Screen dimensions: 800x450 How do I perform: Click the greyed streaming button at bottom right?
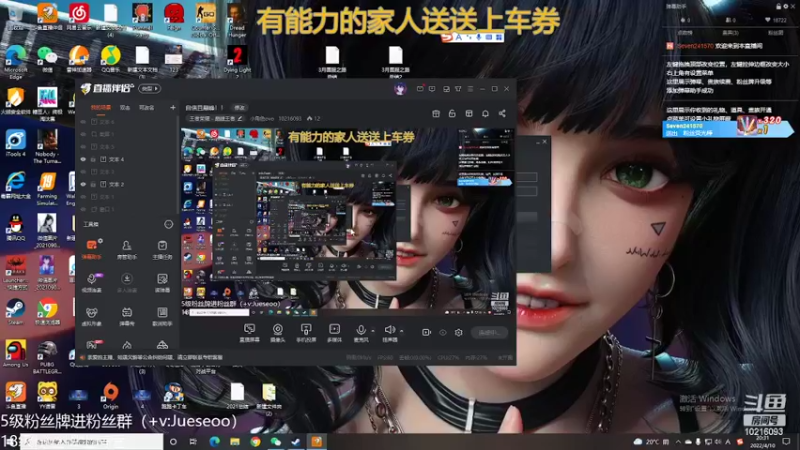489,333
